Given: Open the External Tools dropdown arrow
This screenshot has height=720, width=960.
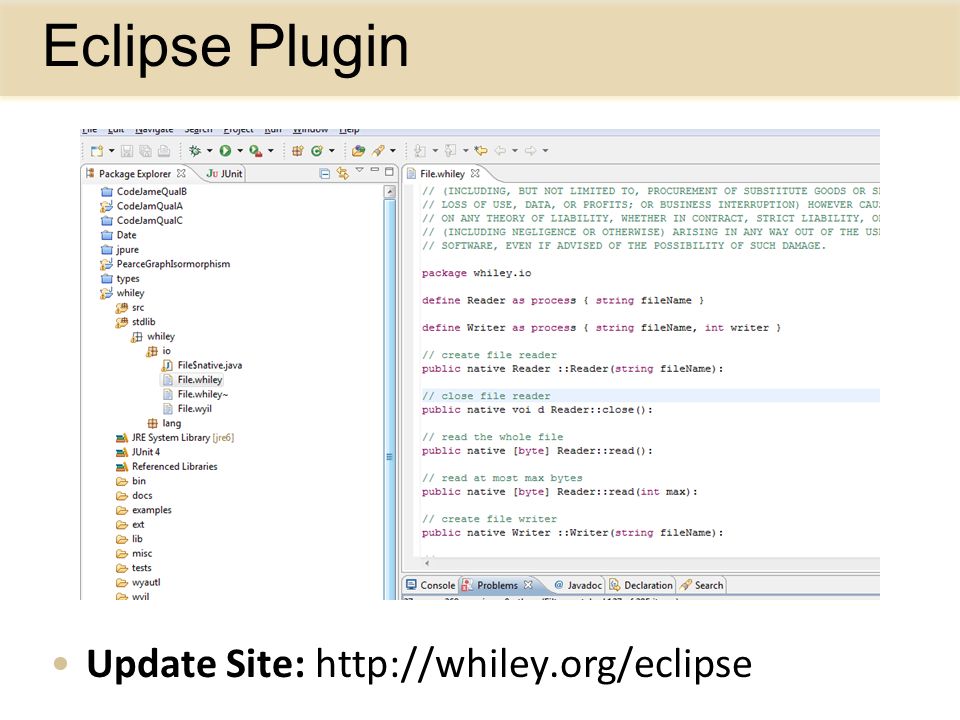Looking at the screenshot, I should point(271,151).
